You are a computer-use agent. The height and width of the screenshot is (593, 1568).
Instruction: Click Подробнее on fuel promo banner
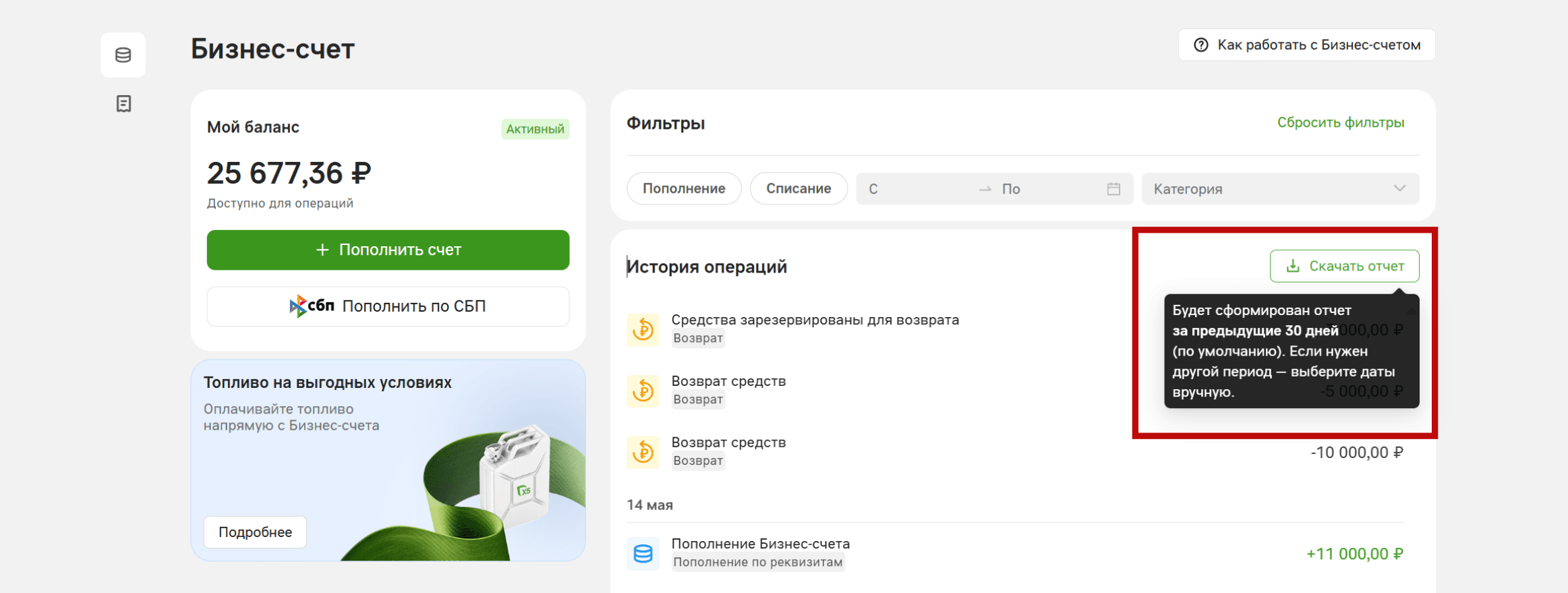(x=255, y=532)
